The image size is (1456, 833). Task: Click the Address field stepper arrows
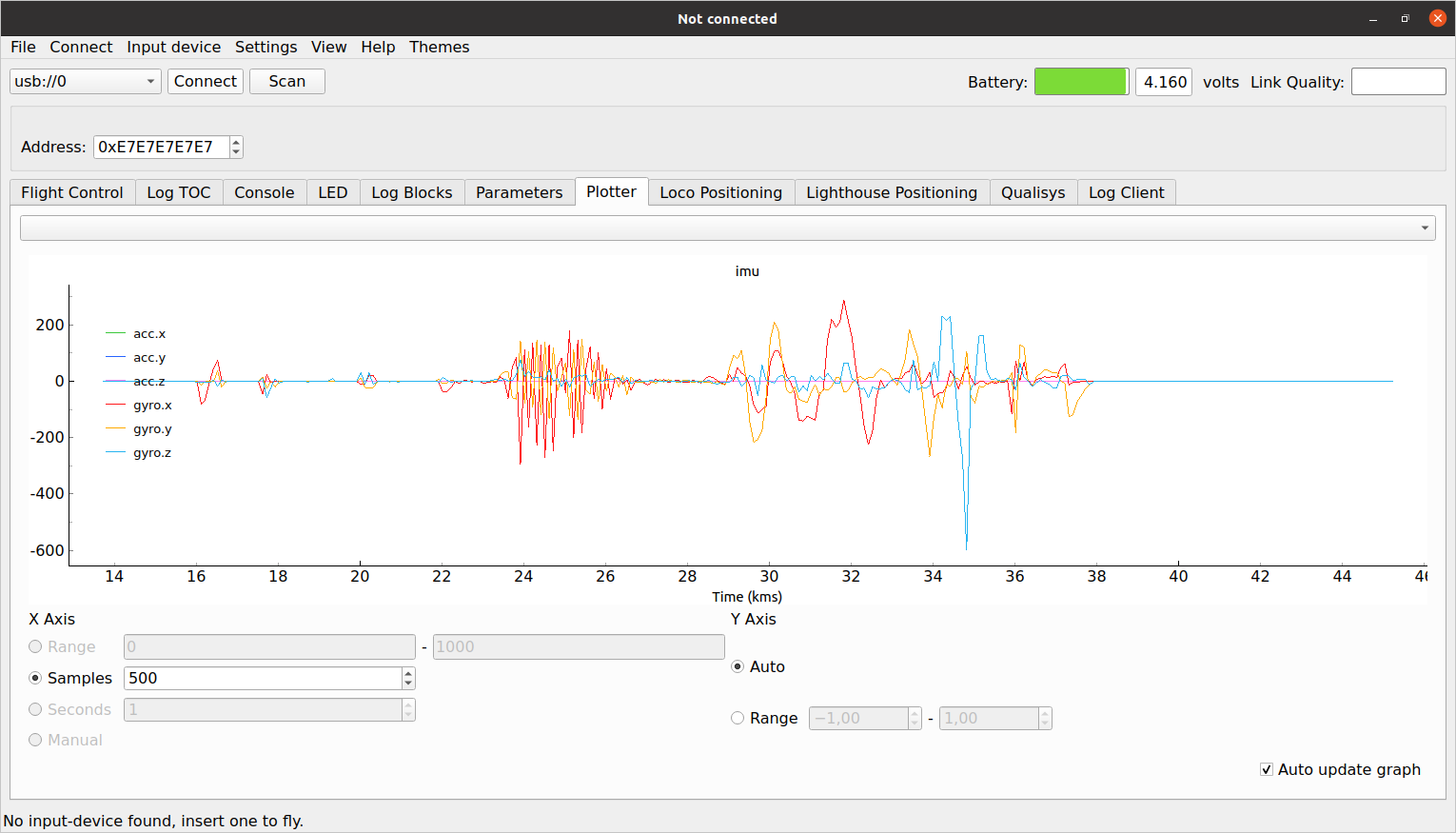click(236, 147)
